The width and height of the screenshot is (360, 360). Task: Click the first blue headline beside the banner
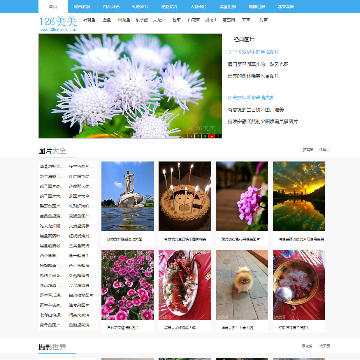click(253, 52)
